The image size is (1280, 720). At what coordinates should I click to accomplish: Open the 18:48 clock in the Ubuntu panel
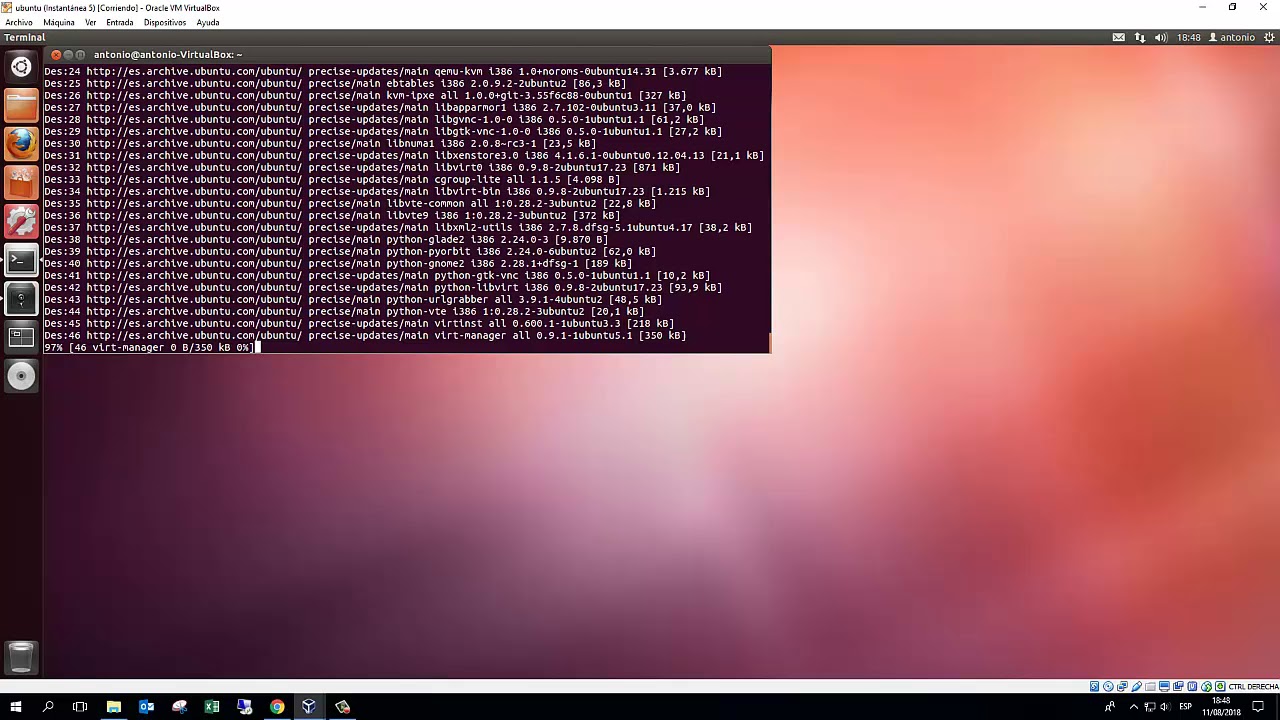click(x=1188, y=37)
